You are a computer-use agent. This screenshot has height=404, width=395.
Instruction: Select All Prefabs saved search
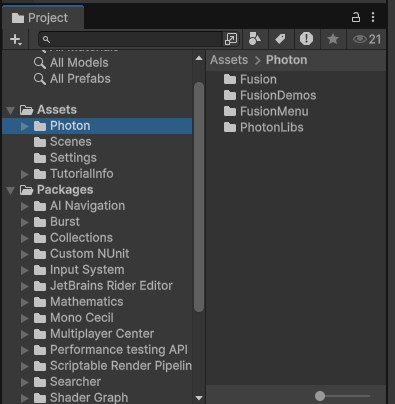coord(80,79)
